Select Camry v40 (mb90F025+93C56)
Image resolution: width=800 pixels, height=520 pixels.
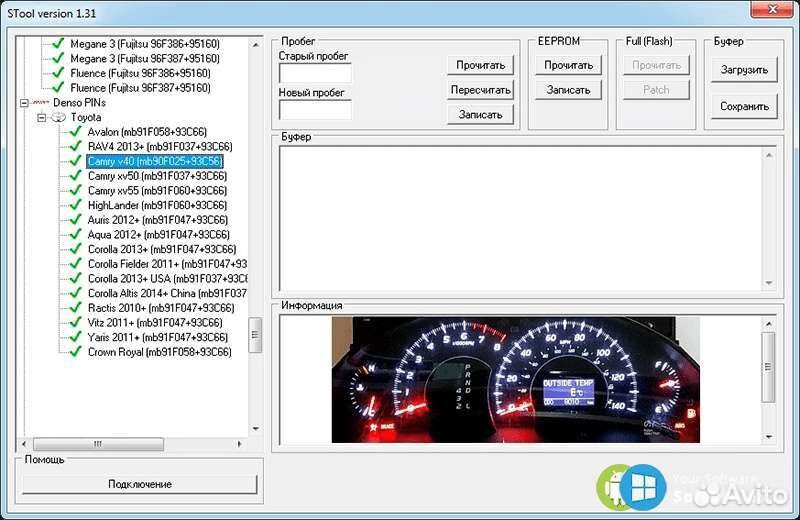click(155, 161)
